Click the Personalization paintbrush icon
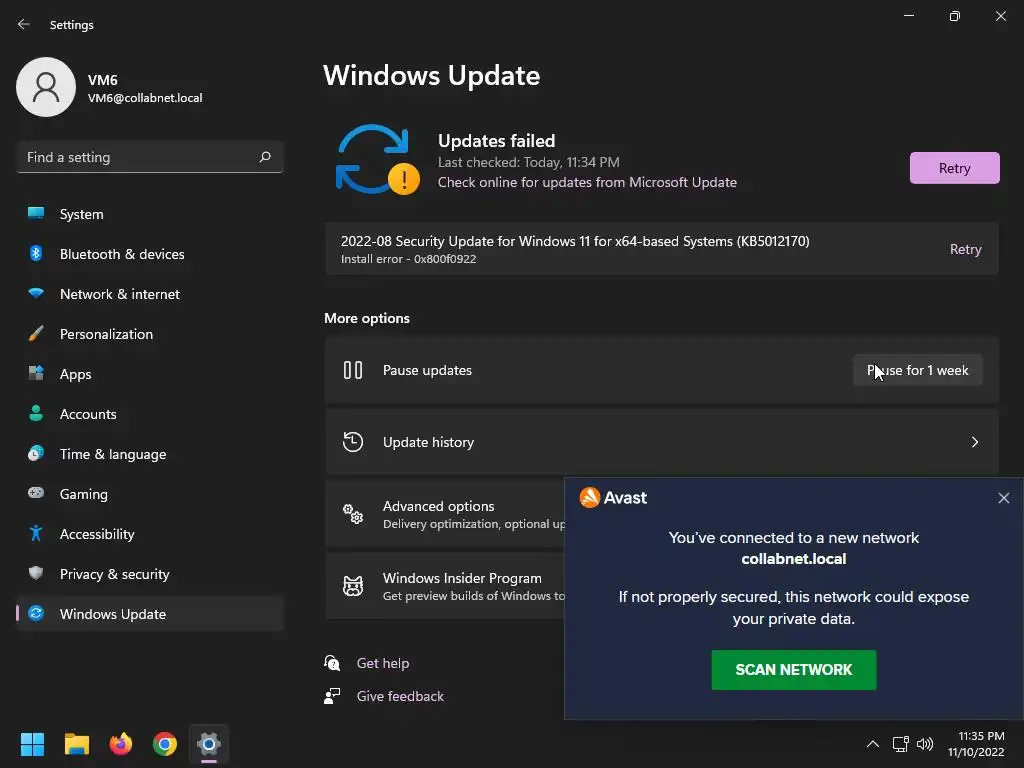The width and height of the screenshot is (1024, 768). pyautogui.click(x=36, y=334)
